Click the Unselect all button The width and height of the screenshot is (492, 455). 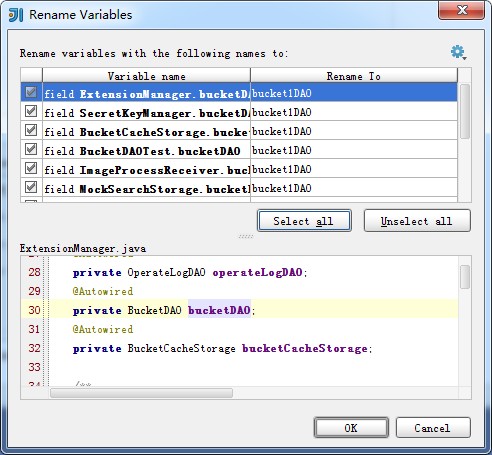tap(417, 221)
